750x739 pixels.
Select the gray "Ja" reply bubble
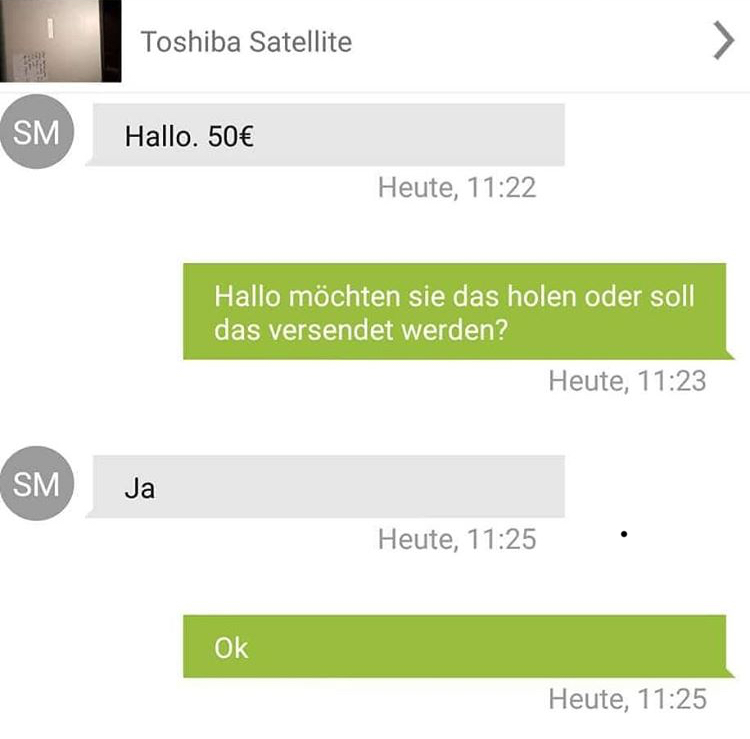coord(328,487)
